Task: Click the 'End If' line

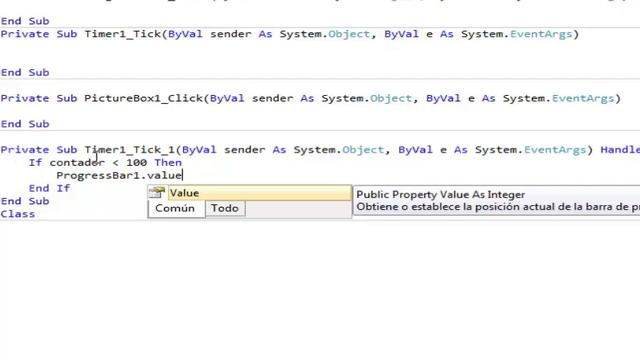Action: (49, 188)
